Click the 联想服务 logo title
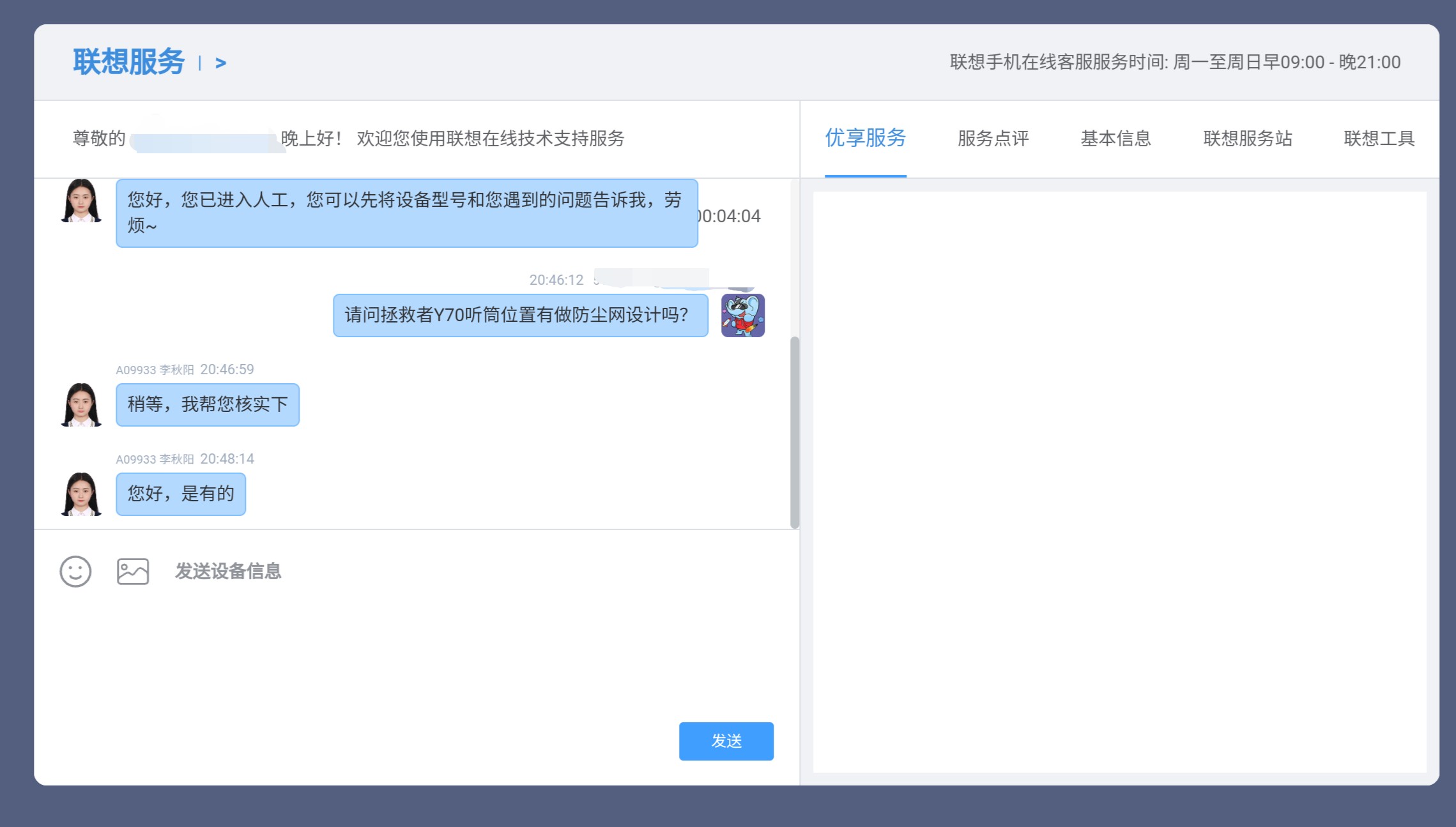Screen dimensions: 1456x827 click(129, 62)
